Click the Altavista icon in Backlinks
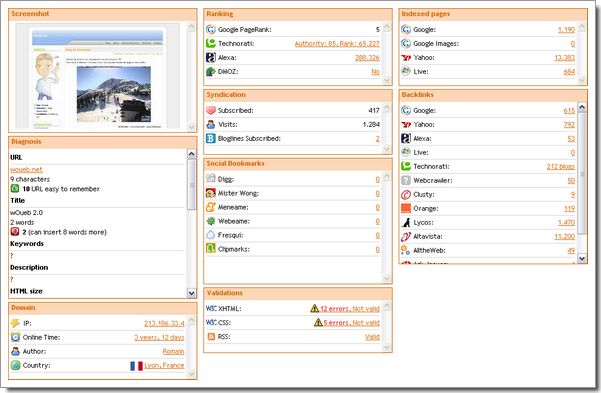Image resolution: width=601 pixels, height=393 pixels. click(406, 236)
